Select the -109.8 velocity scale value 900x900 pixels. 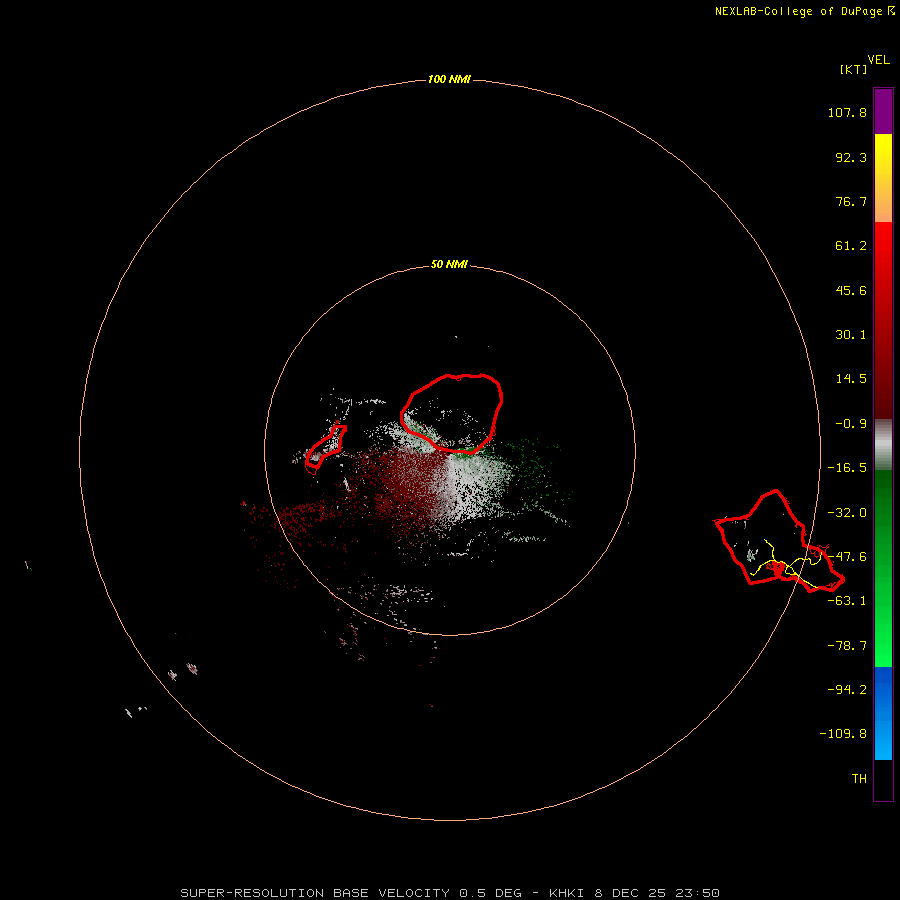coord(843,734)
